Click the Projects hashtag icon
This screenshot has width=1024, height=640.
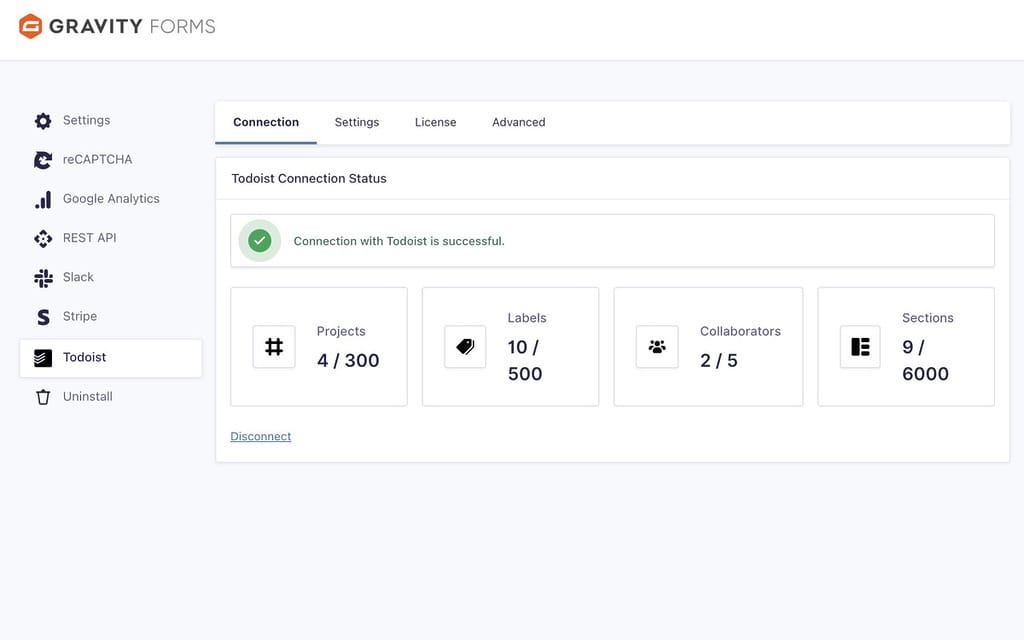273,346
